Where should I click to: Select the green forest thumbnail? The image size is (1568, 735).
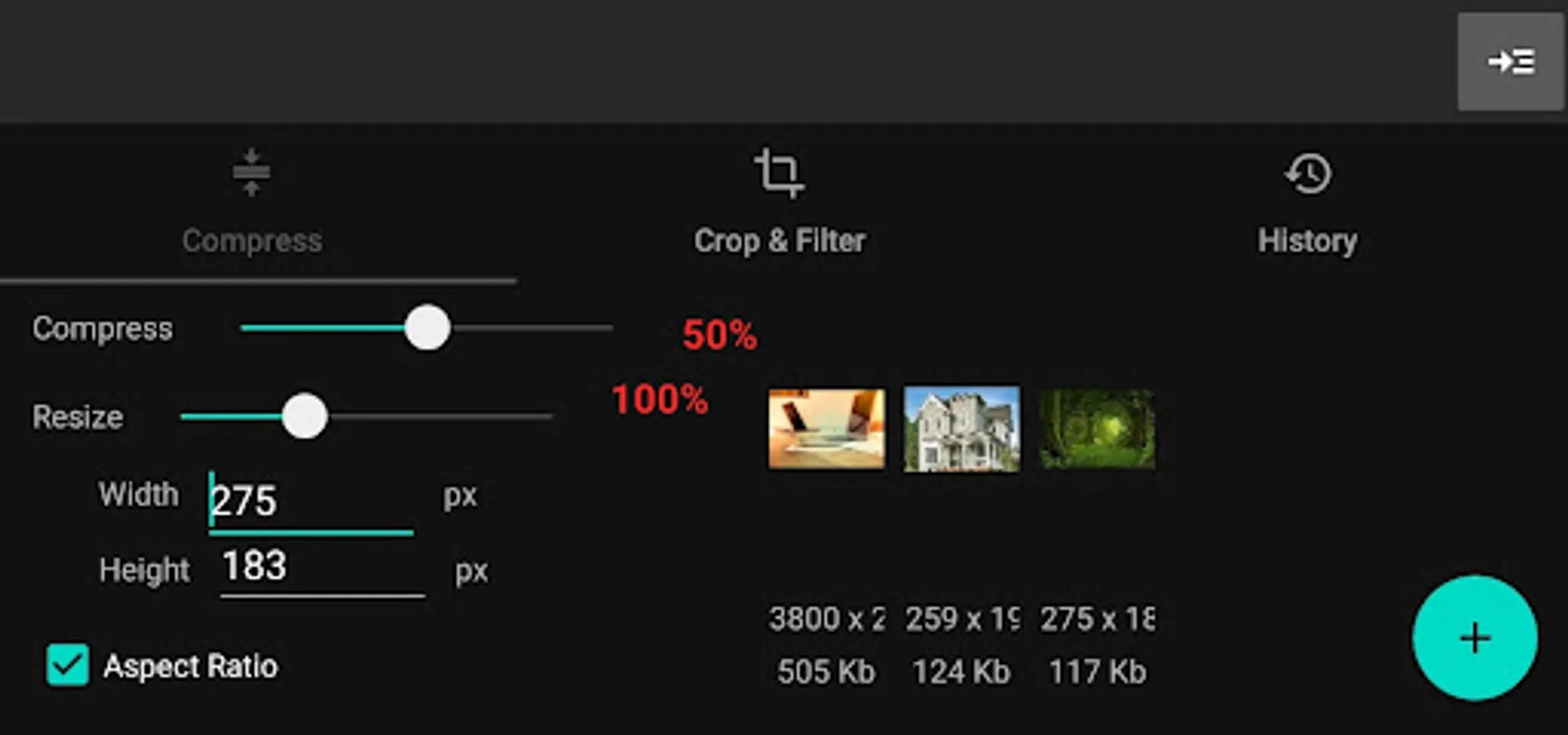[x=1097, y=429]
